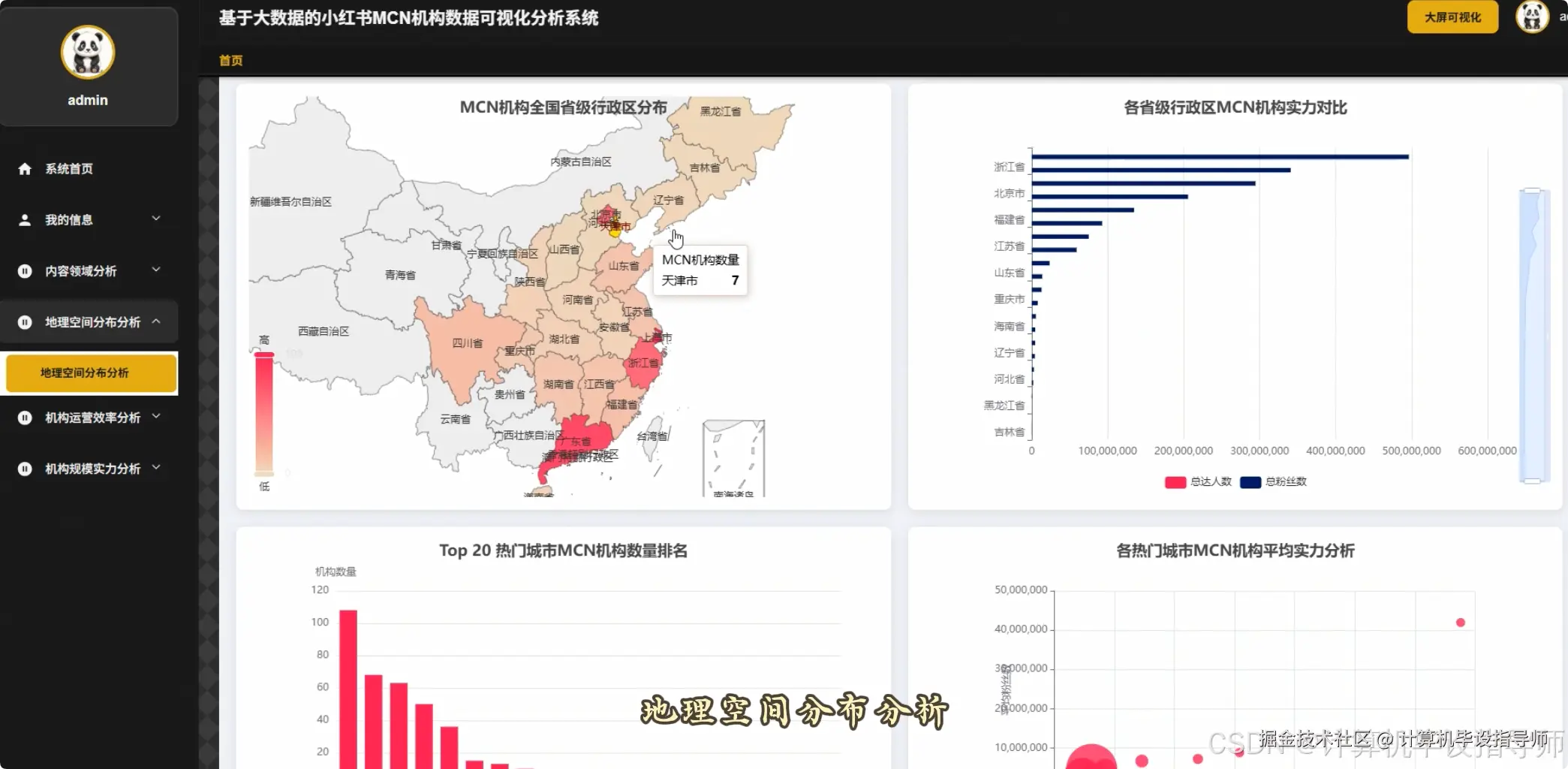Click the admin username in the sidebar
The height and width of the screenshot is (769, 1568).
88,100
